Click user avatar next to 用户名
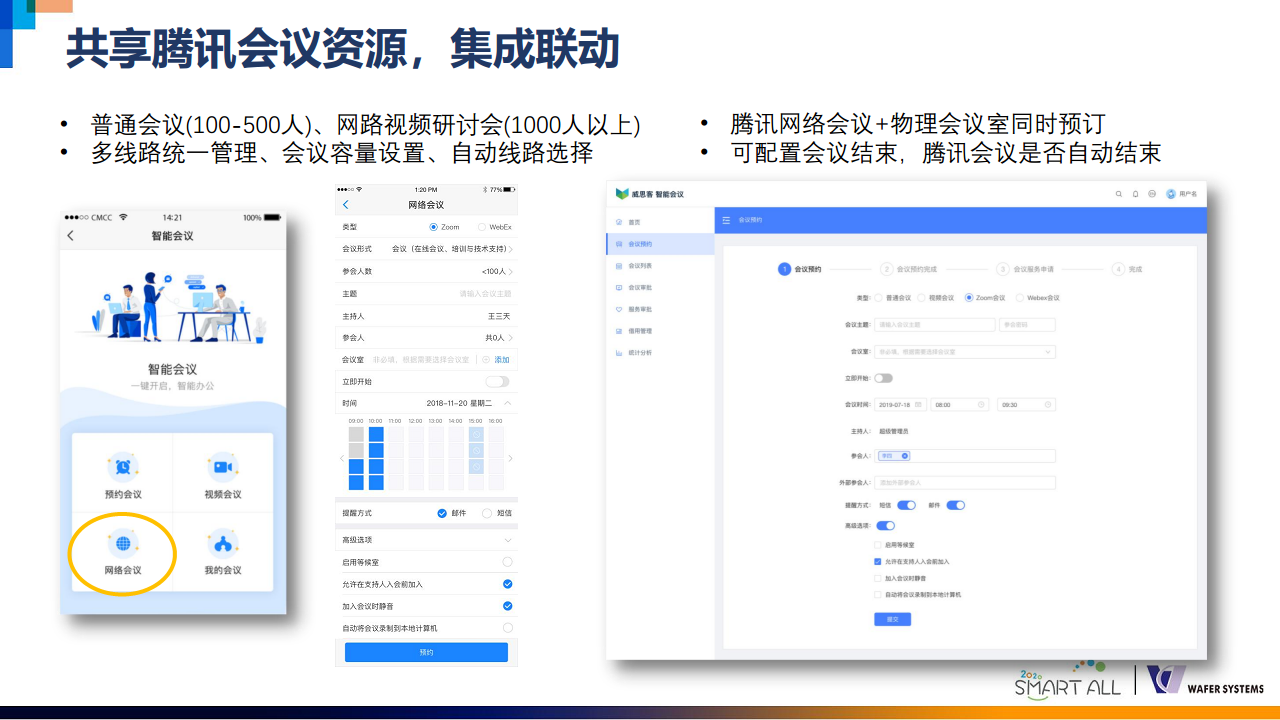1280x720 pixels. pos(1171,194)
